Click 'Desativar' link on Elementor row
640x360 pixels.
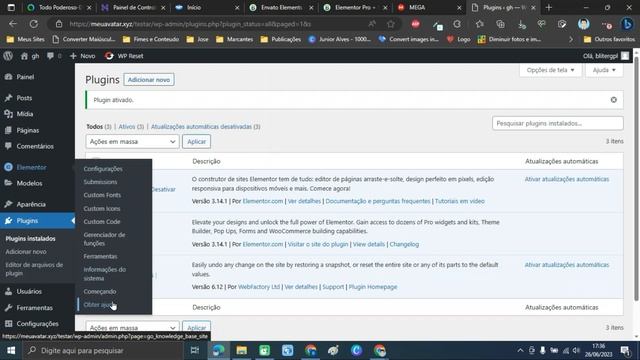pos(163,189)
